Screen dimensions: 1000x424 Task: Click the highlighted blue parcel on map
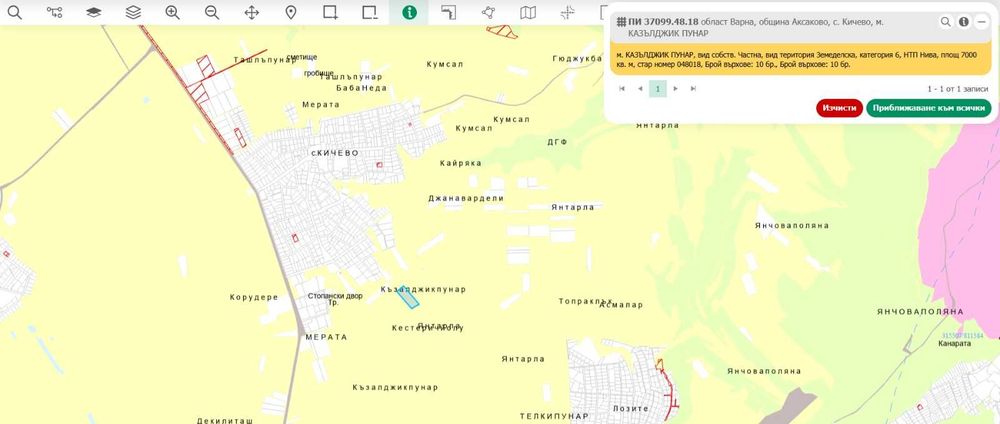408,297
